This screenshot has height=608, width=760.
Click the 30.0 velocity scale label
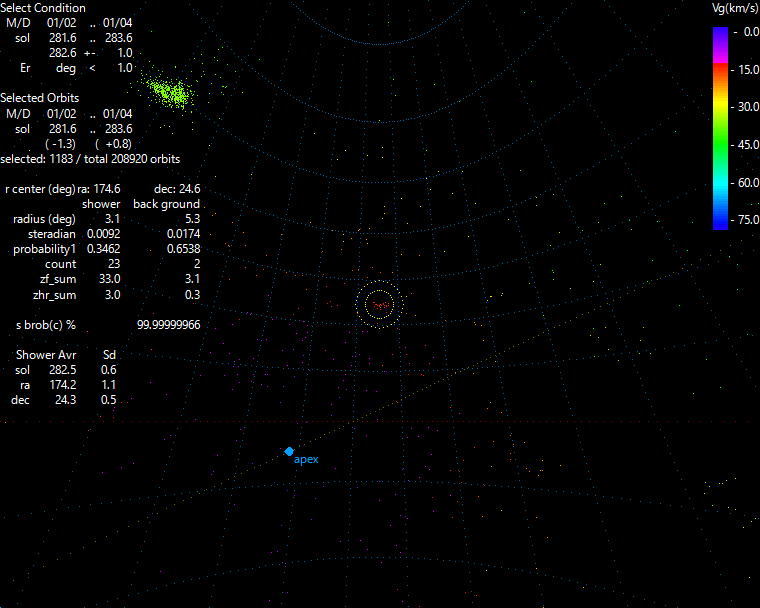[749, 107]
